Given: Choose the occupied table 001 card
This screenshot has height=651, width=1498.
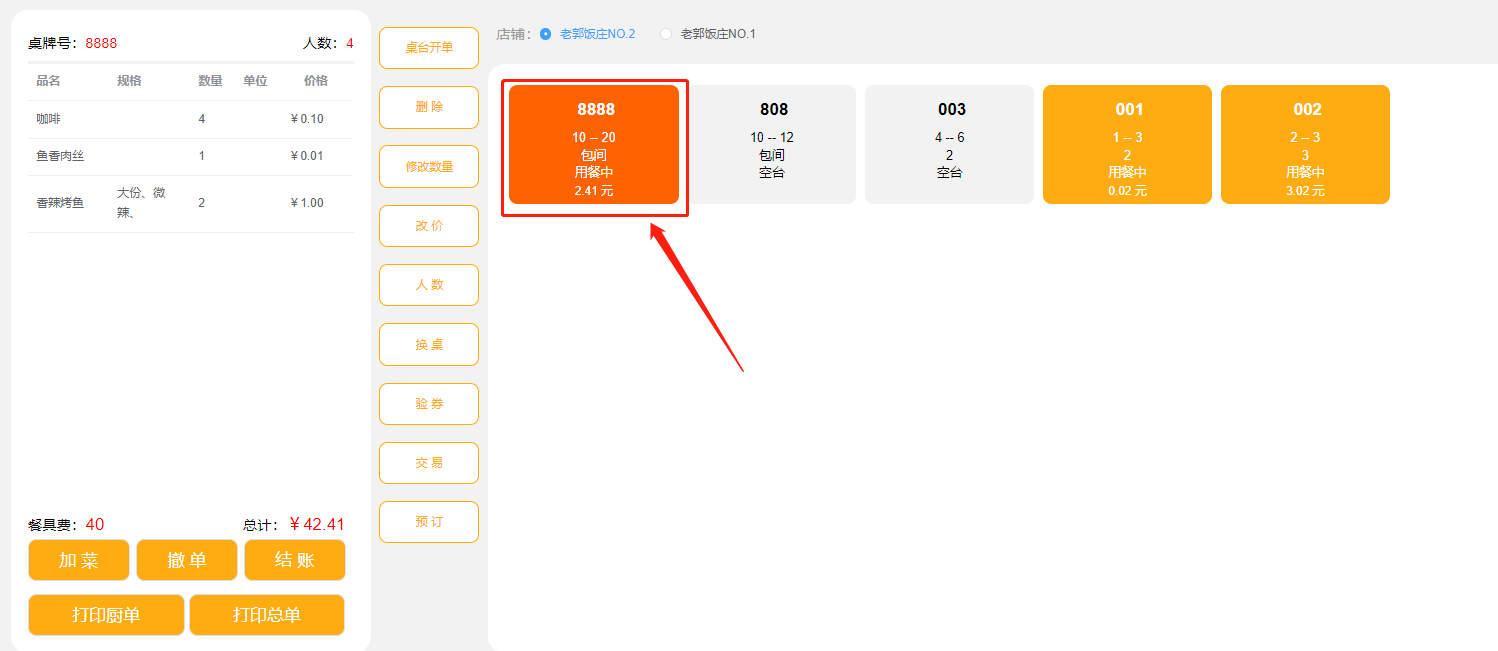Looking at the screenshot, I should coord(1128,144).
